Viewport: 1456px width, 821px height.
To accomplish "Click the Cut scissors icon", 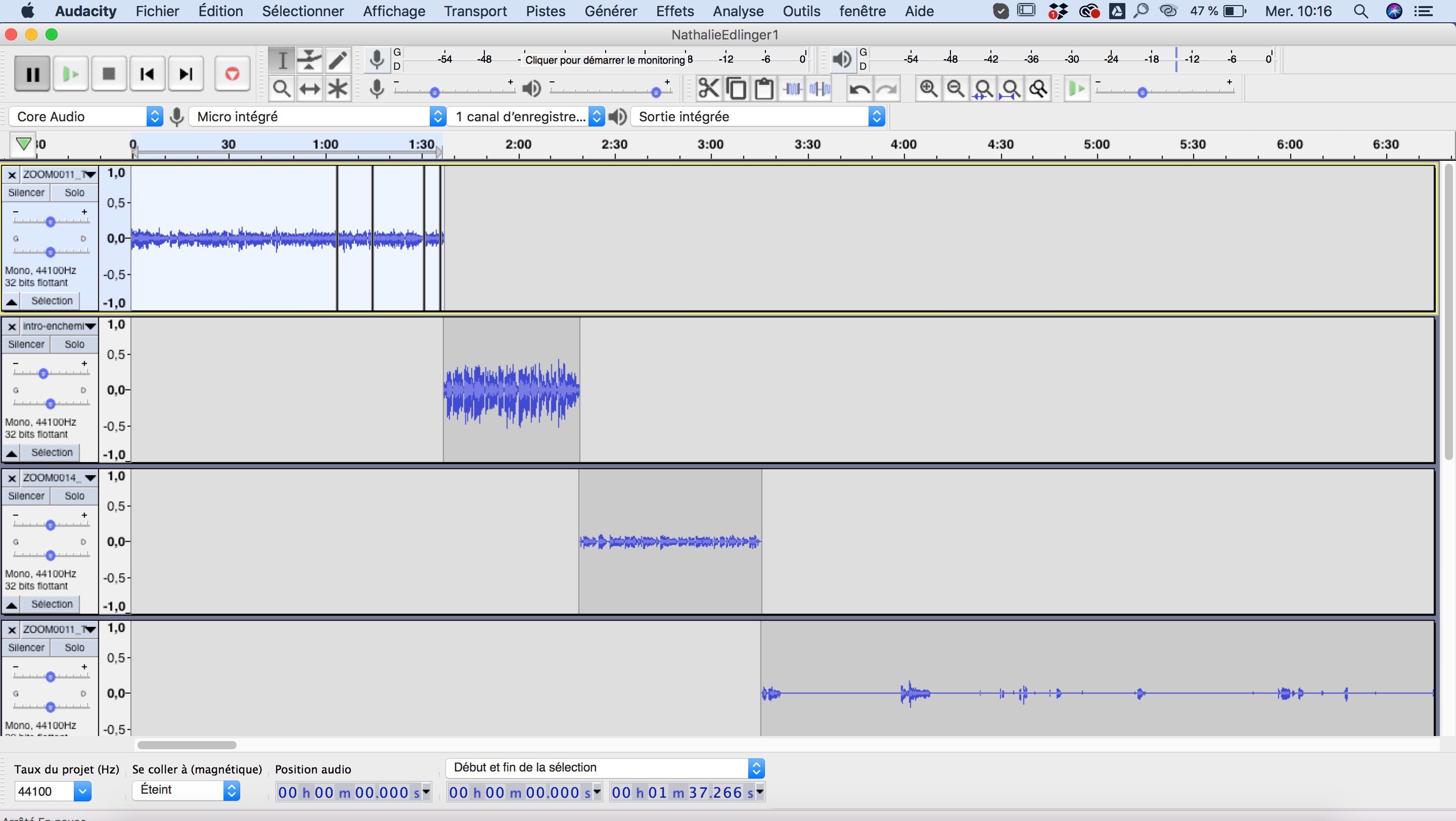I will pyautogui.click(x=708, y=88).
